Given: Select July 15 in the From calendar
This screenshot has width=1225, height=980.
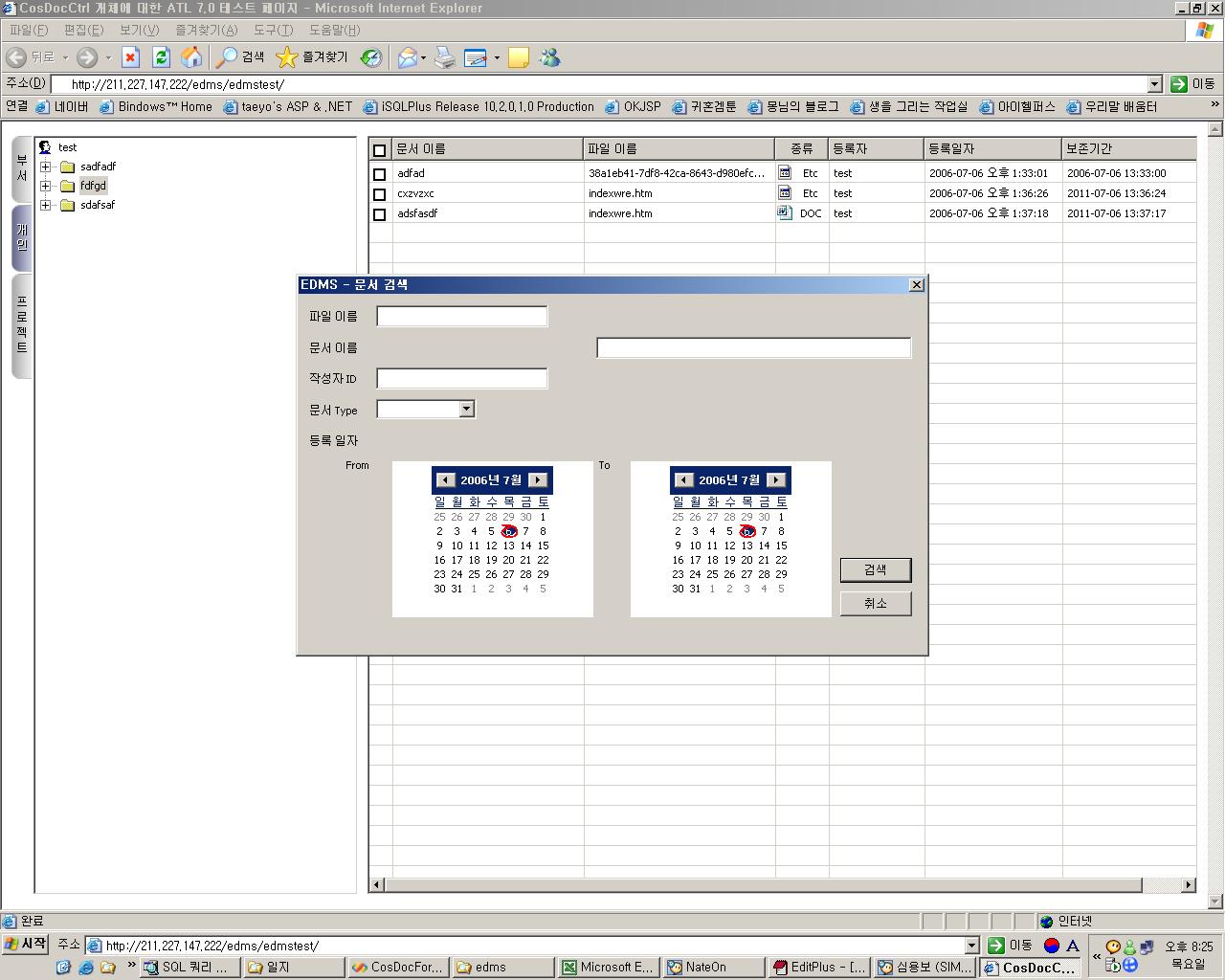Looking at the screenshot, I should (543, 546).
